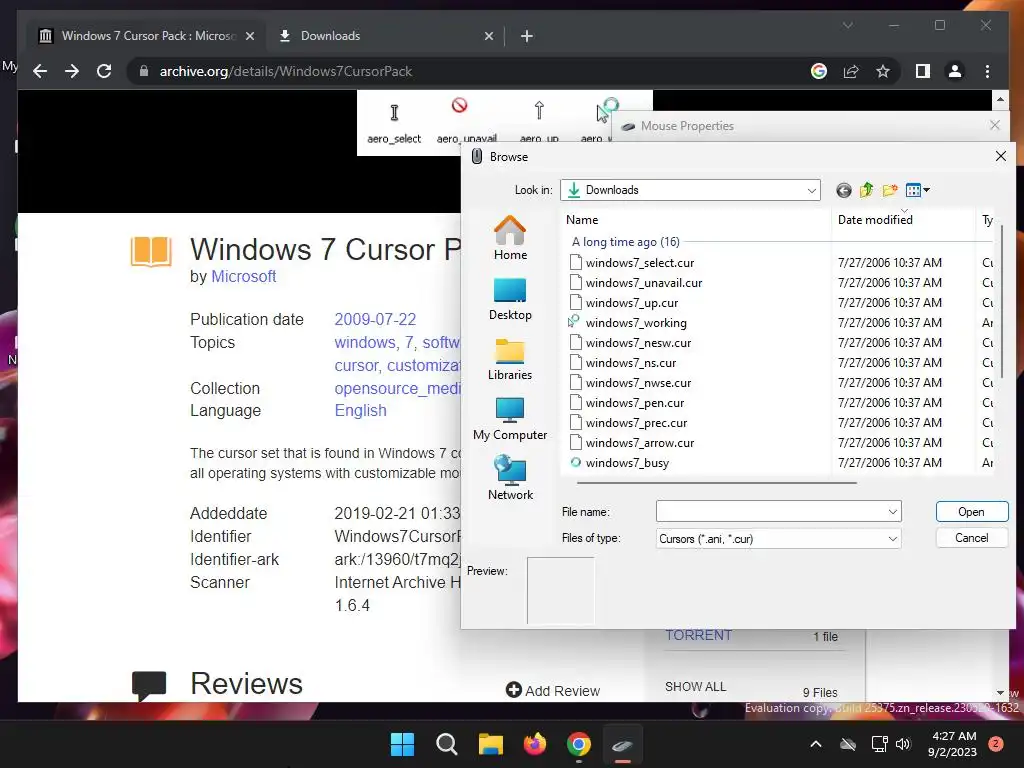Open taskbar Search
The width and height of the screenshot is (1024, 768).
[x=447, y=744]
